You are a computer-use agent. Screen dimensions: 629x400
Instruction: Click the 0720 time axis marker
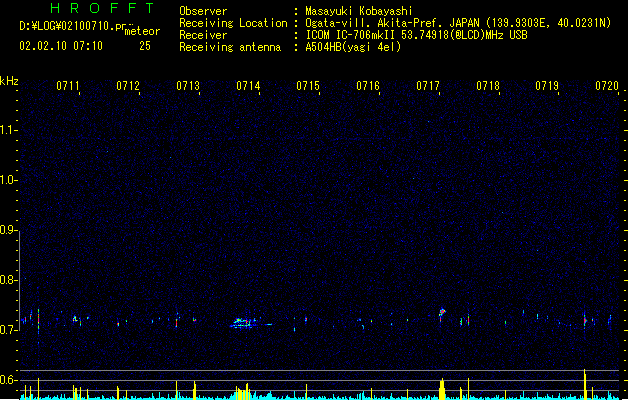click(x=607, y=86)
